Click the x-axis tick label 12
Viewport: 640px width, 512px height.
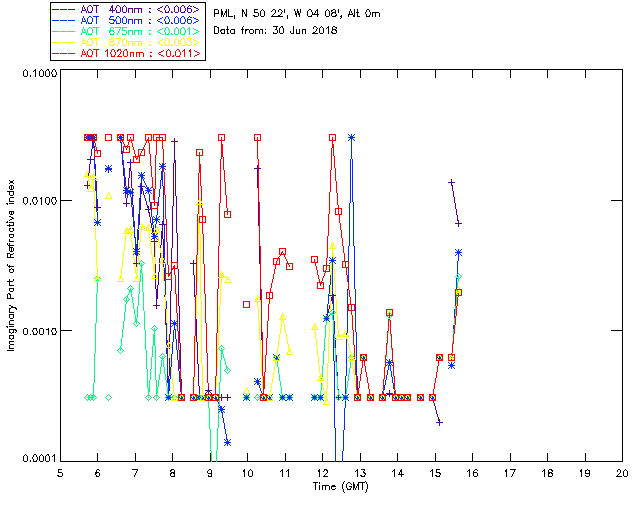pos(322,473)
